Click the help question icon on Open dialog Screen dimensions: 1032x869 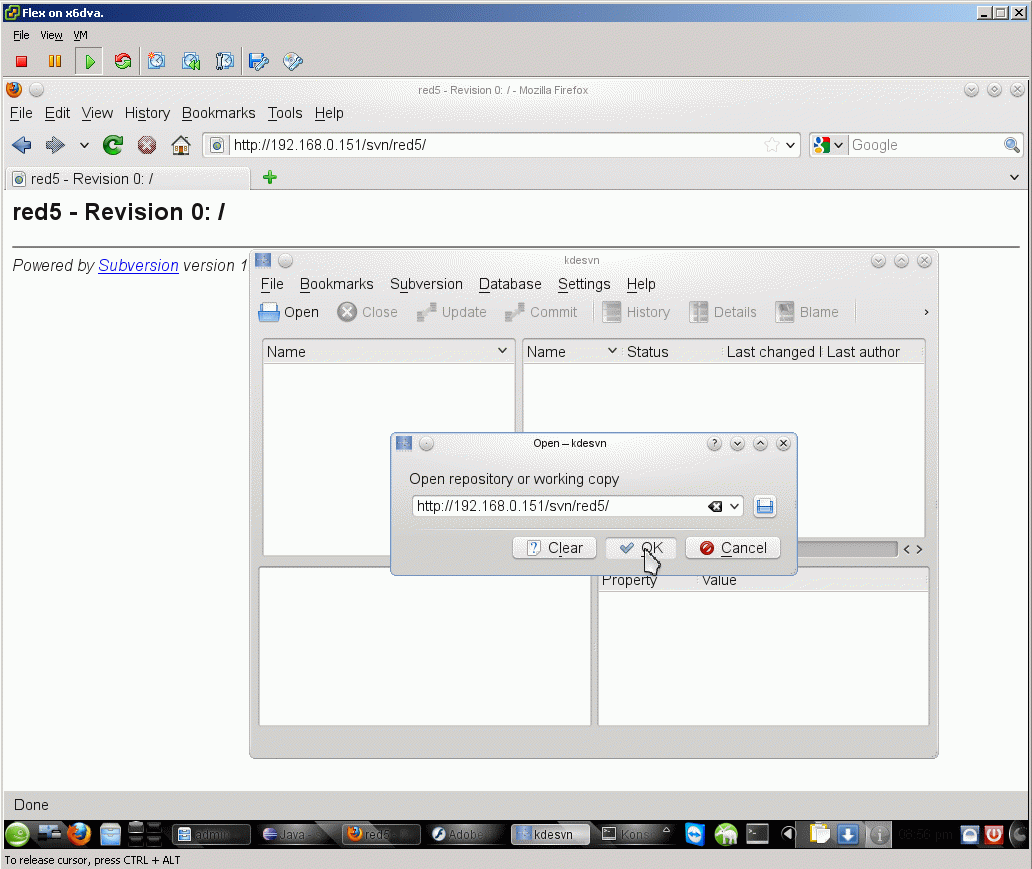pyautogui.click(x=714, y=444)
